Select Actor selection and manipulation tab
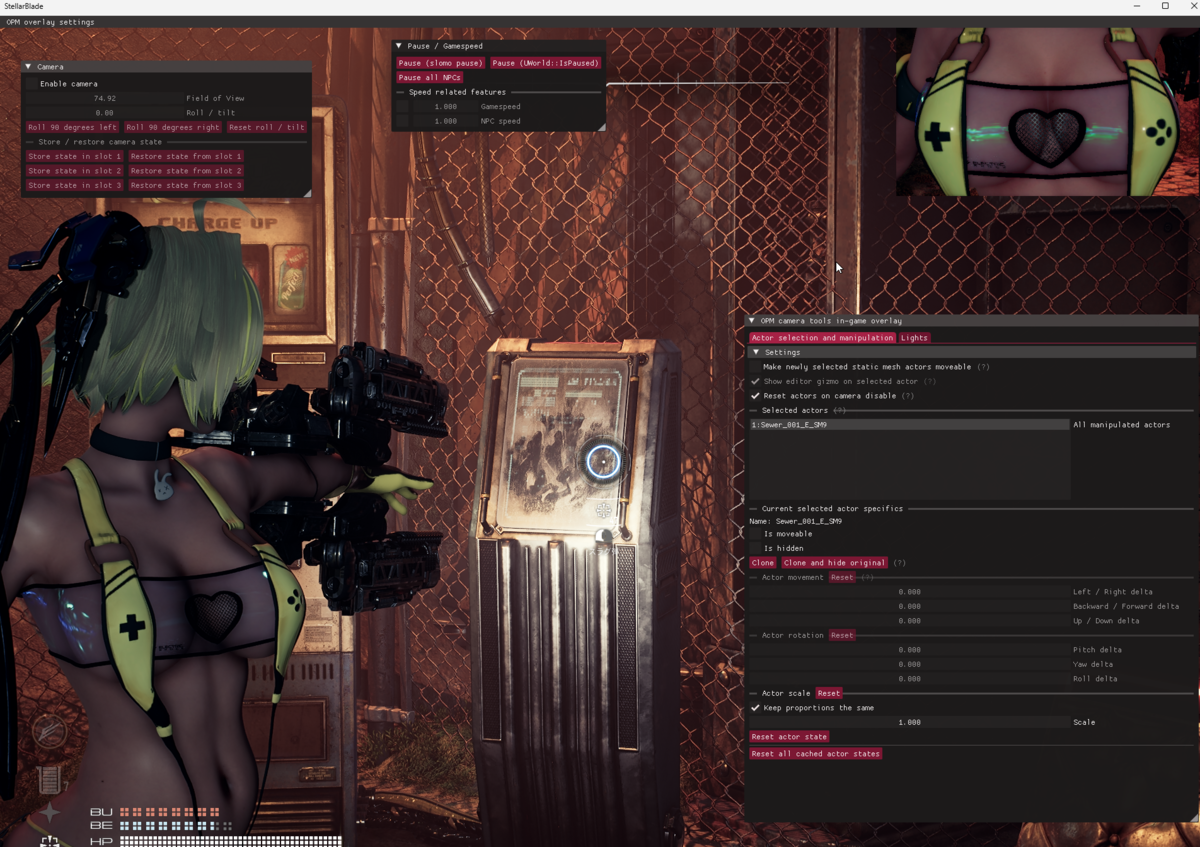The width and height of the screenshot is (1200, 847). pyautogui.click(x=822, y=338)
